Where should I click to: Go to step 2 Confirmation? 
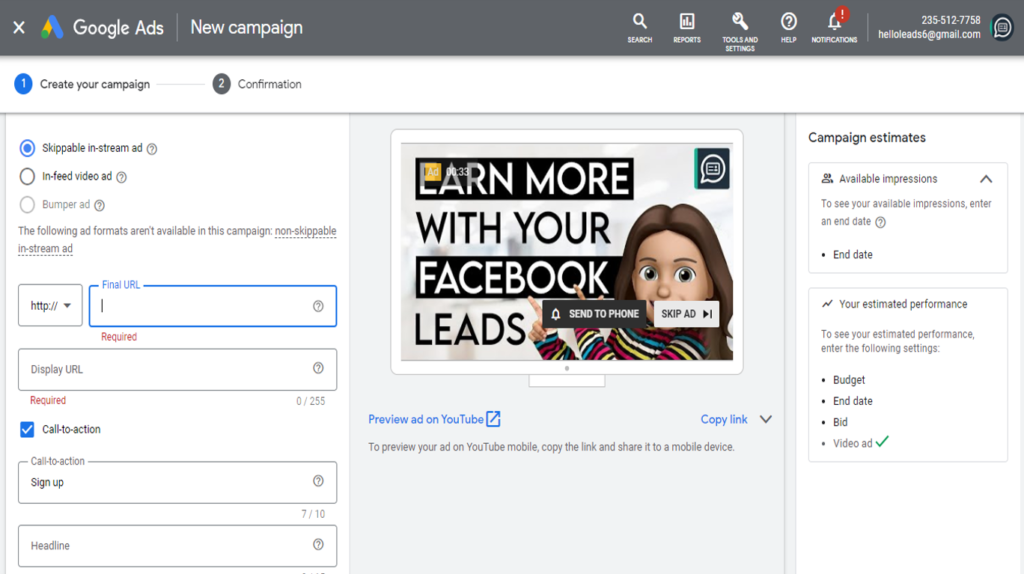click(x=257, y=84)
